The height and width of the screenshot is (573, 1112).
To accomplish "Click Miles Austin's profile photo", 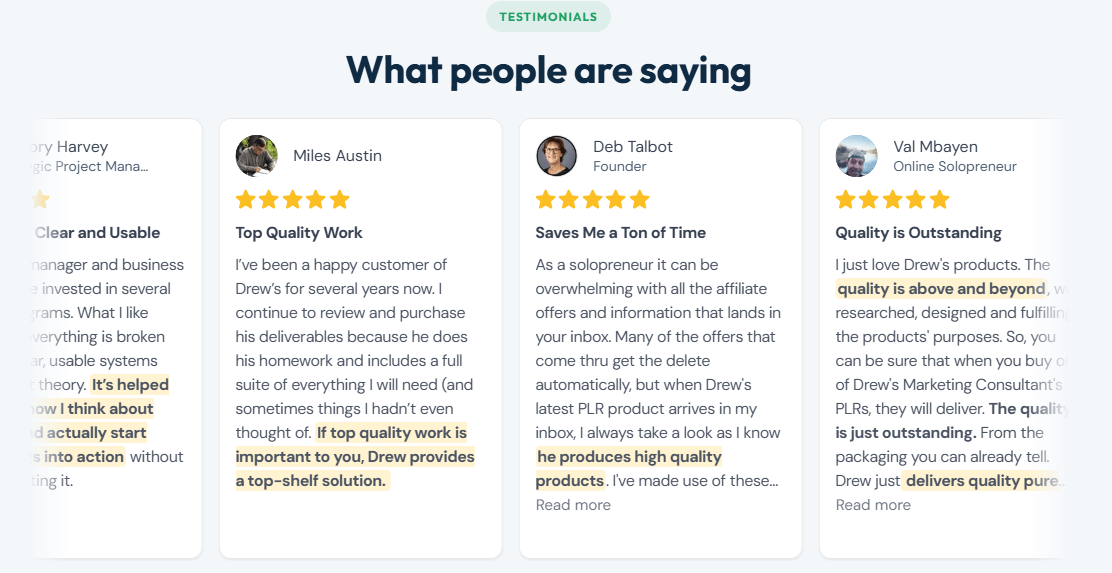I will 257,156.
